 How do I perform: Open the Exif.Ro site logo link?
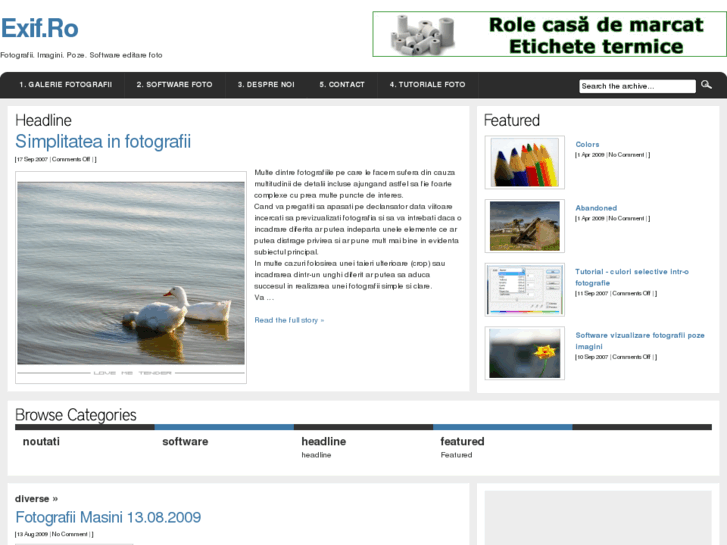(x=39, y=28)
